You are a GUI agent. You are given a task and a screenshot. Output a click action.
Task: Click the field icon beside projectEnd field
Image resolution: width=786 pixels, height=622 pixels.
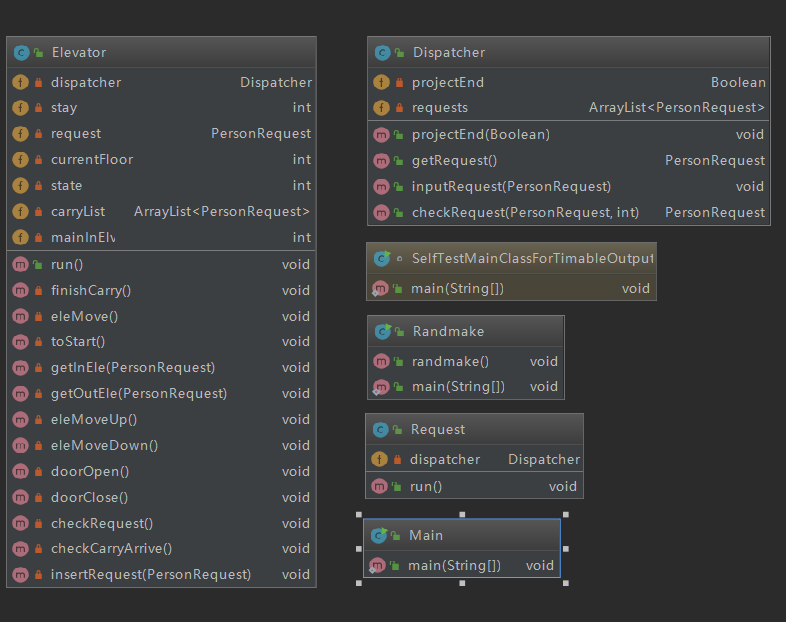(381, 82)
